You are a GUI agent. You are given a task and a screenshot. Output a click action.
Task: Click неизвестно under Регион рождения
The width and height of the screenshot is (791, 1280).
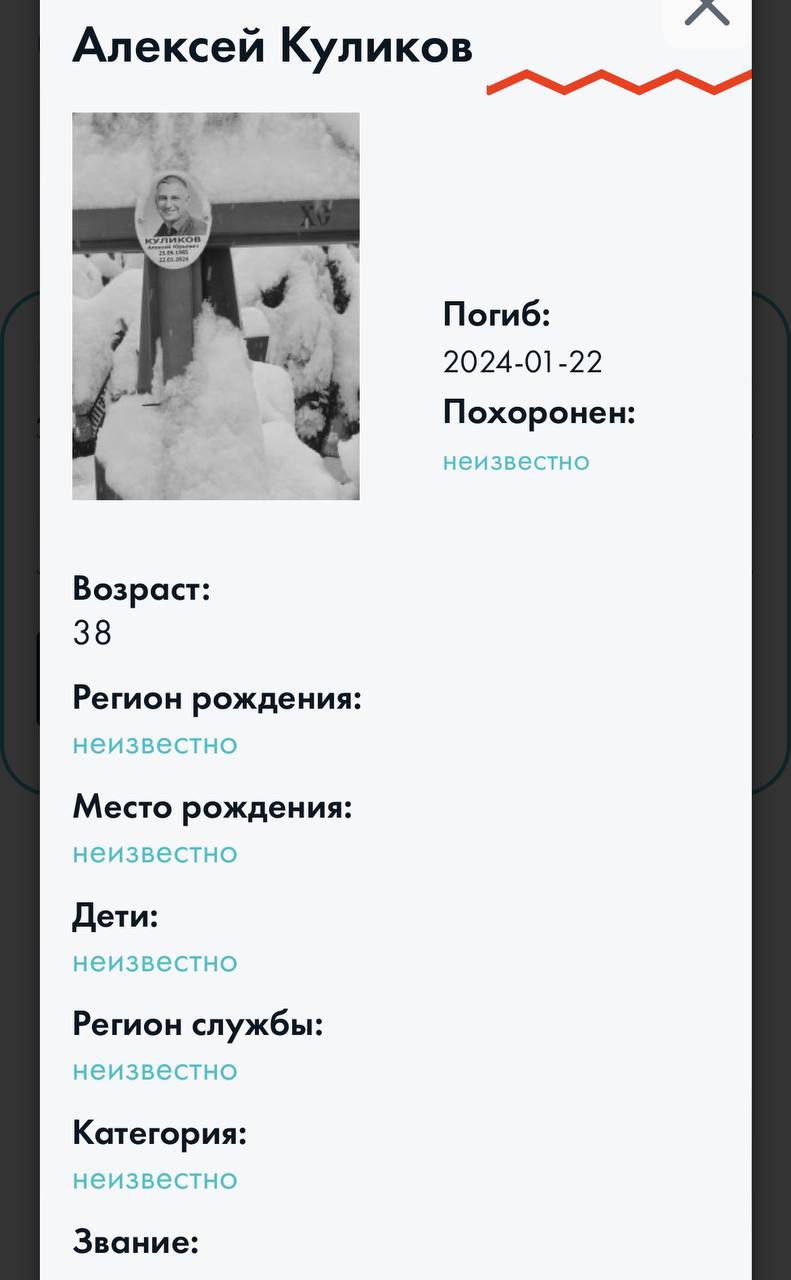point(155,744)
